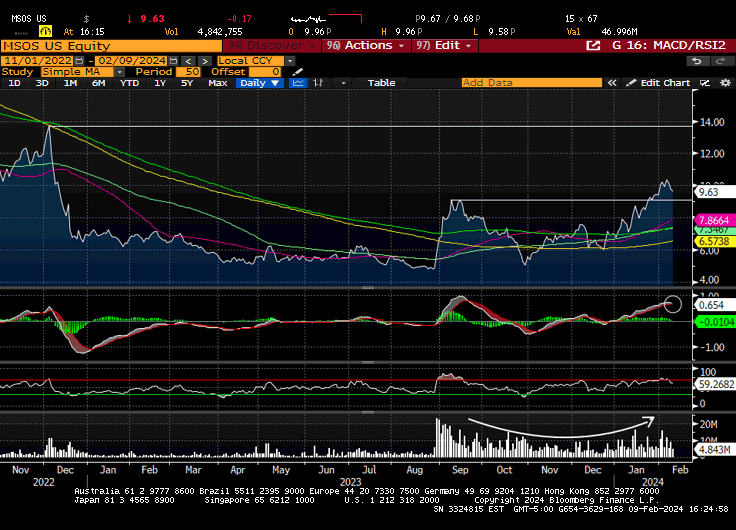Open the 96) Actions menu
This screenshot has width=736, height=530.
pyautogui.click(x=365, y=46)
